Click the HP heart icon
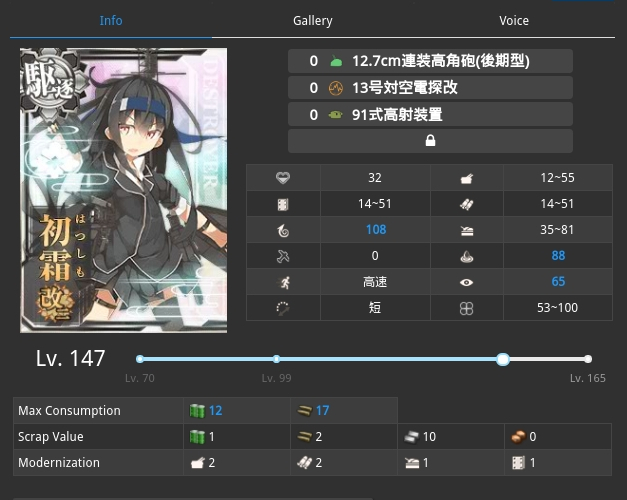 tap(283, 178)
